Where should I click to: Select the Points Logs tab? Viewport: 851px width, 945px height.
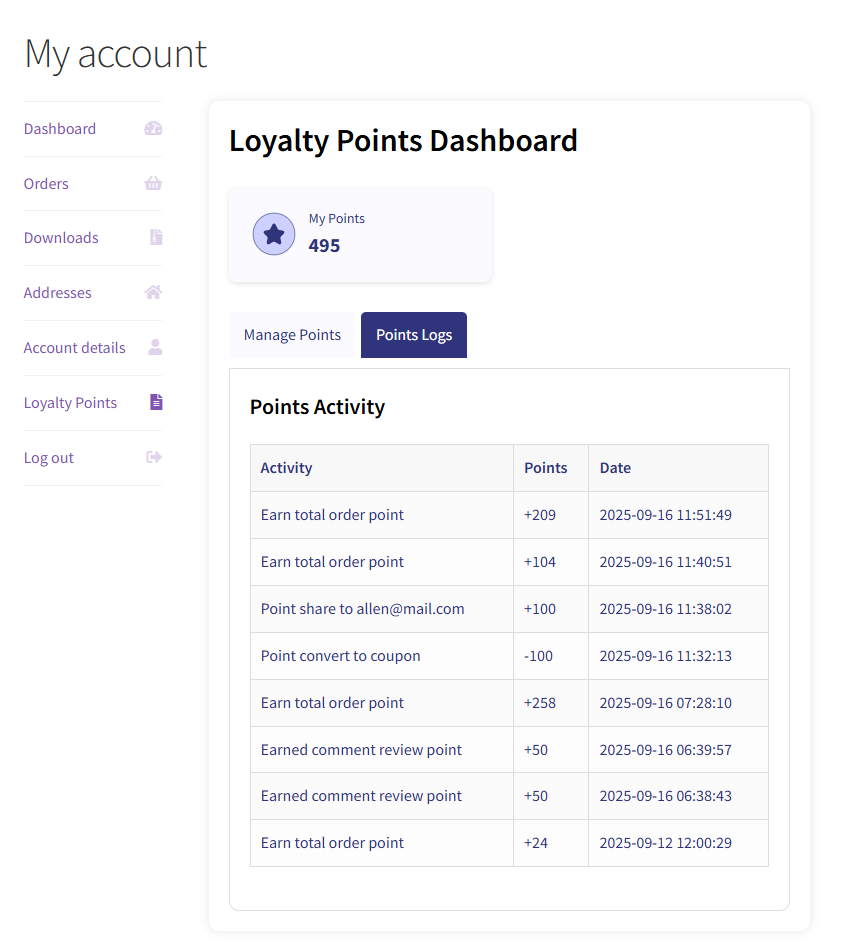click(414, 335)
